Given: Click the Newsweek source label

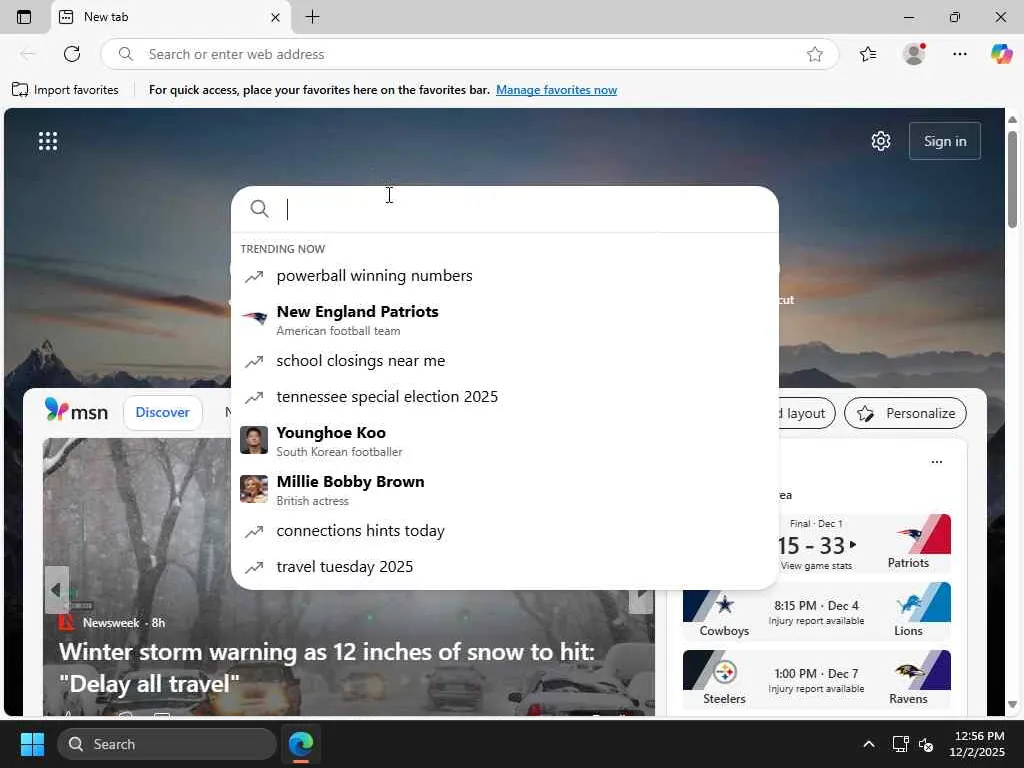Looking at the screenshot, I should tap(111, 623).
